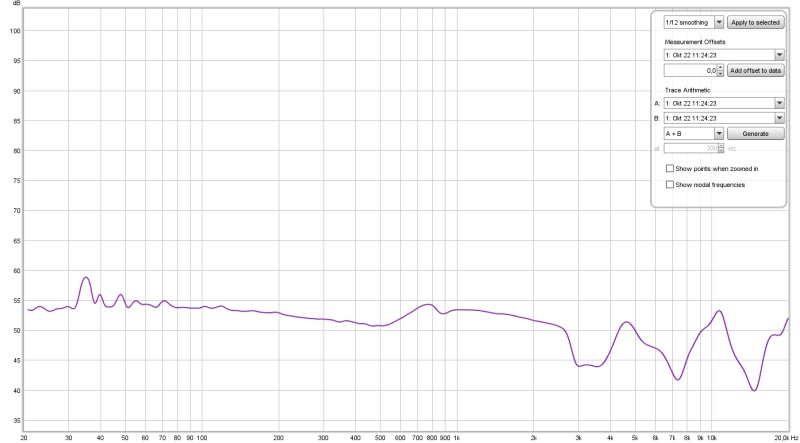Click the 100 label on the dB axis
This screenshot has width=800, height=443.
[x=15, y=30]
